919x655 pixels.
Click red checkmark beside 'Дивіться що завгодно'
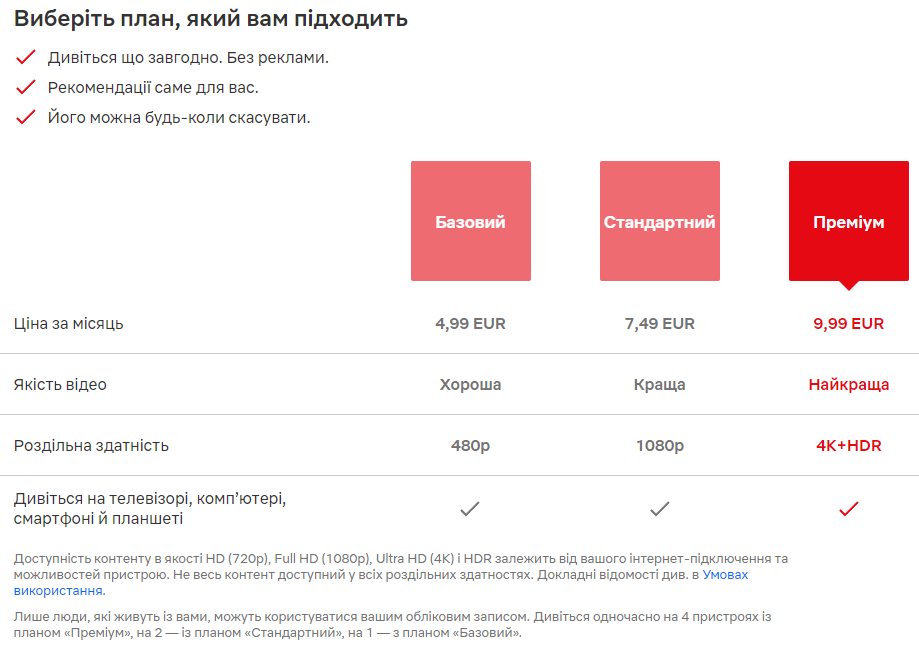pyautogui.click(x=26, y=57)
